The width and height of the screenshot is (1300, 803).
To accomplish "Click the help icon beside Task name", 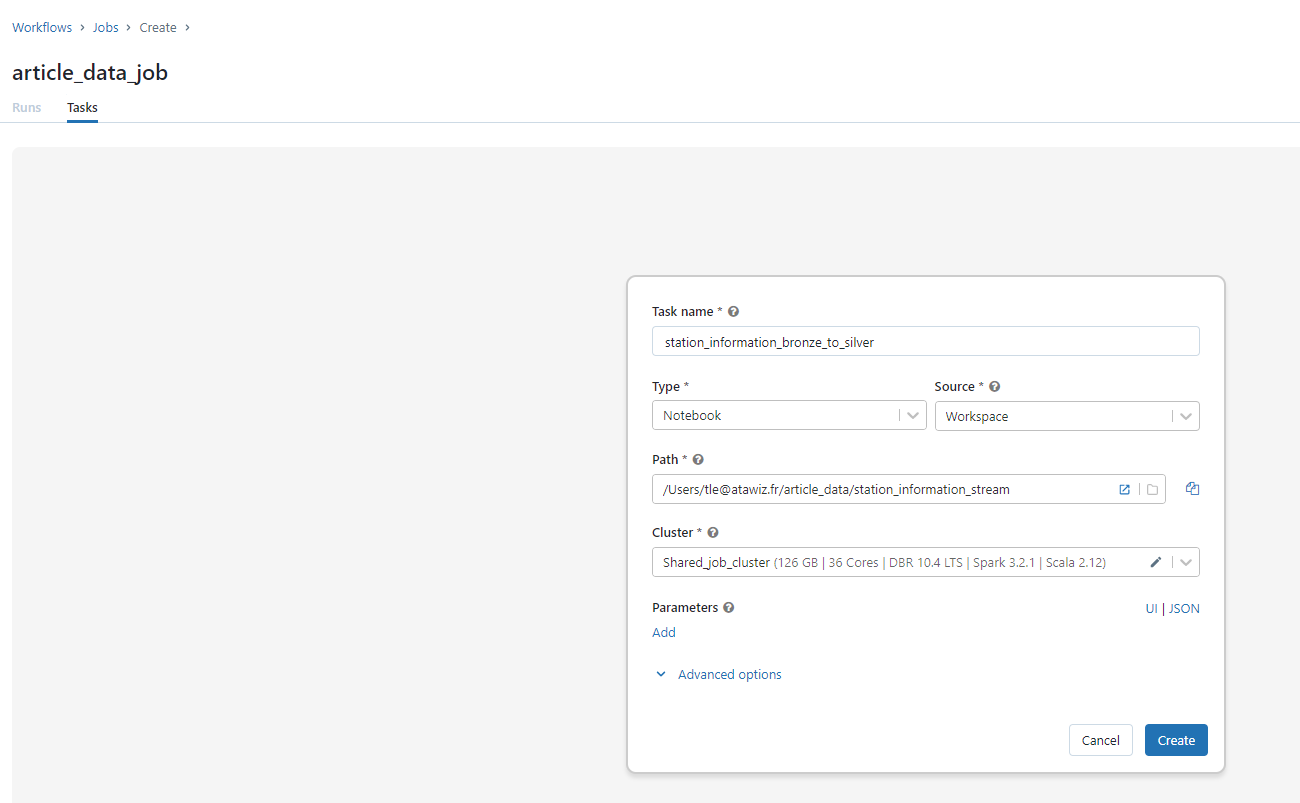I will pos(734,312).
